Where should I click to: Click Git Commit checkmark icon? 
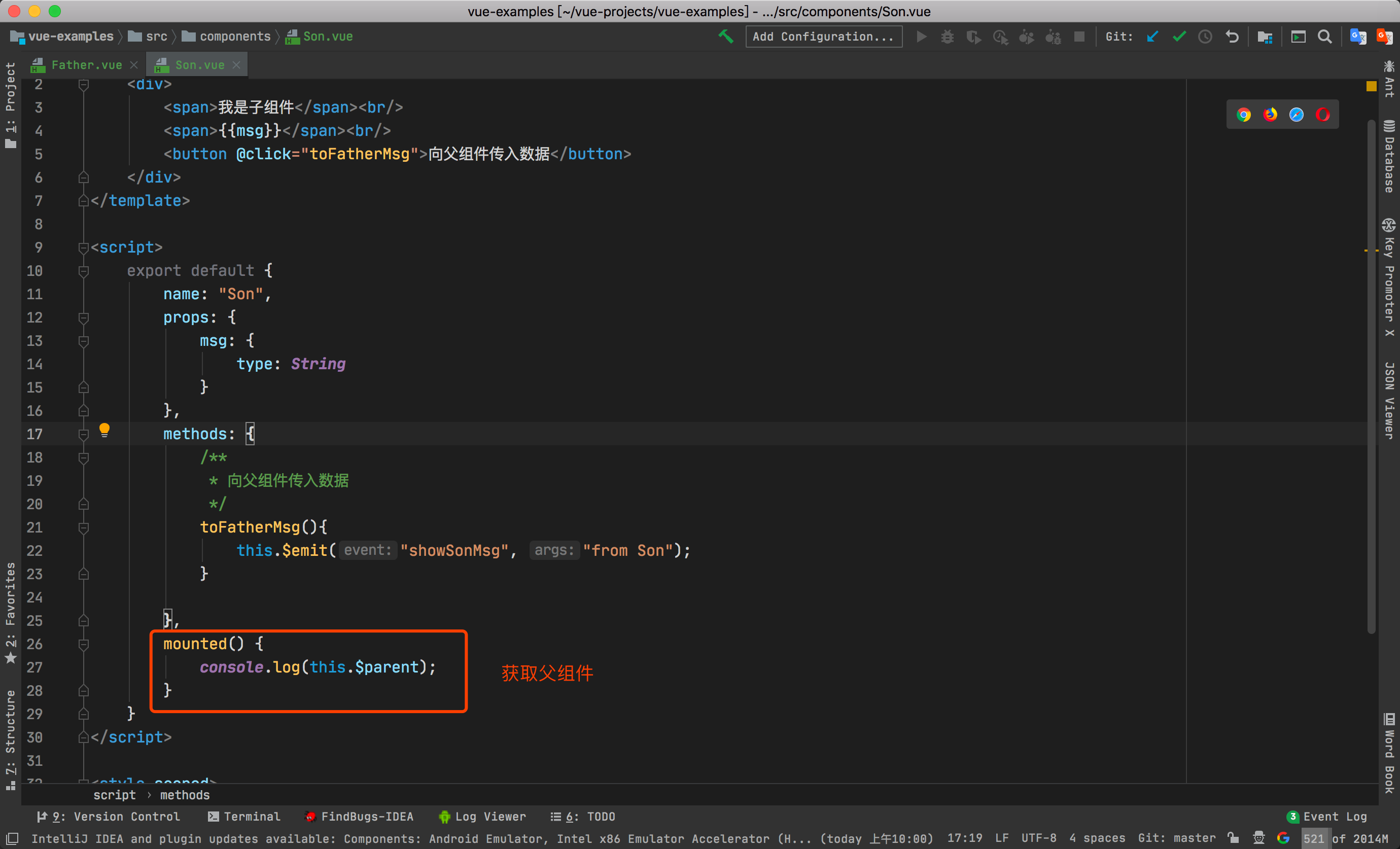coord(1179,37)
